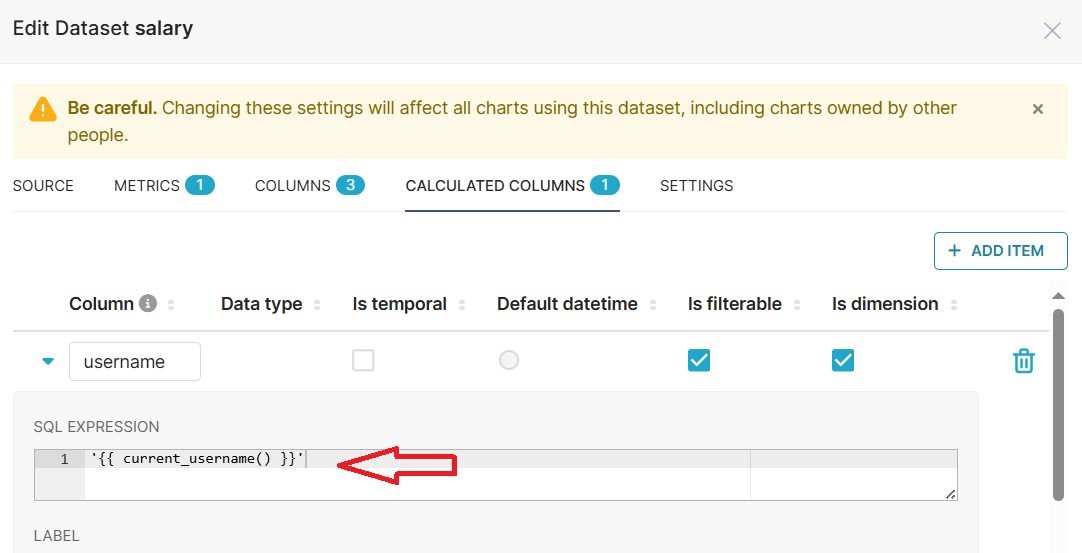Uncheck Is filterable for username
This screenshot has height=553, width=1082.
[699, 360]
